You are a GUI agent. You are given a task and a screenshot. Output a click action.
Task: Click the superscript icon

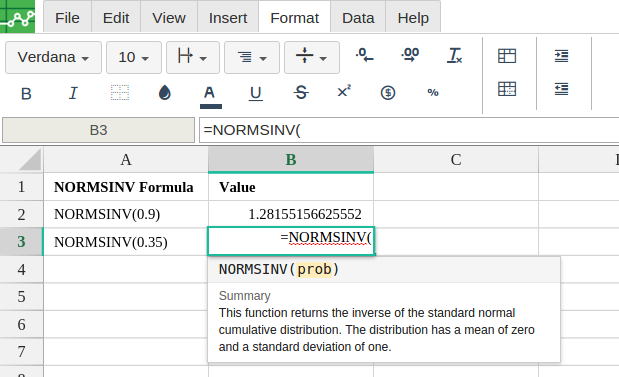click(x=344, y=91)
